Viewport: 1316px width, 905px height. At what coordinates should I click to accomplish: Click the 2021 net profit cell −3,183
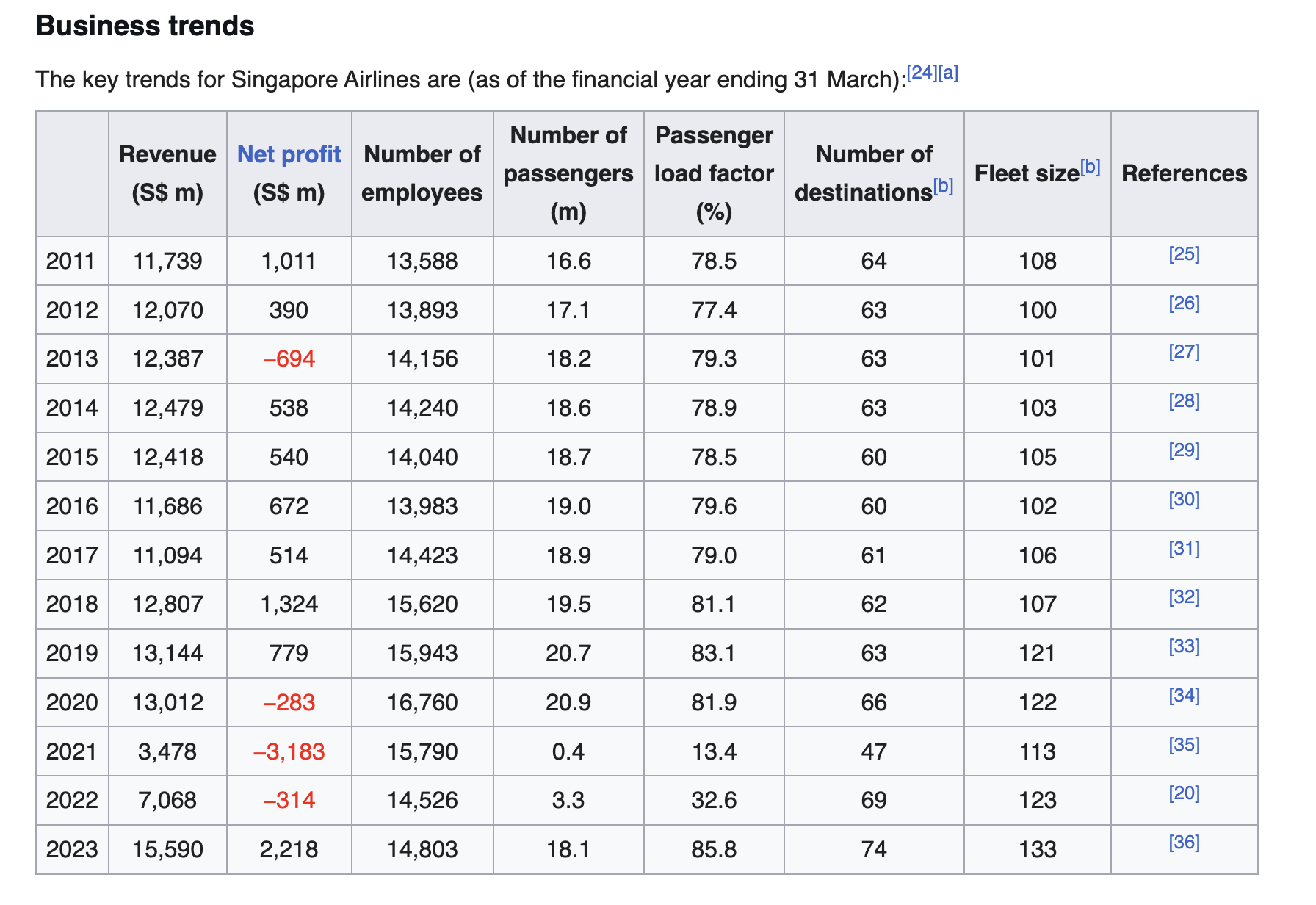click(x=289, y=751)
